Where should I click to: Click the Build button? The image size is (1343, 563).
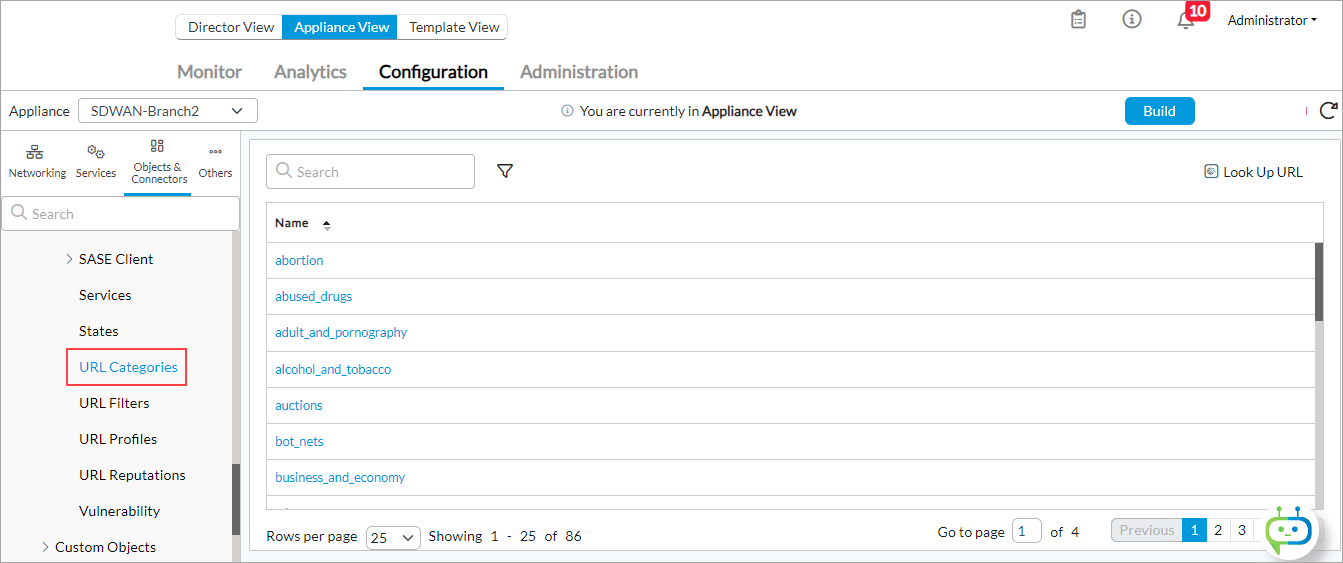pos(1159,111)
